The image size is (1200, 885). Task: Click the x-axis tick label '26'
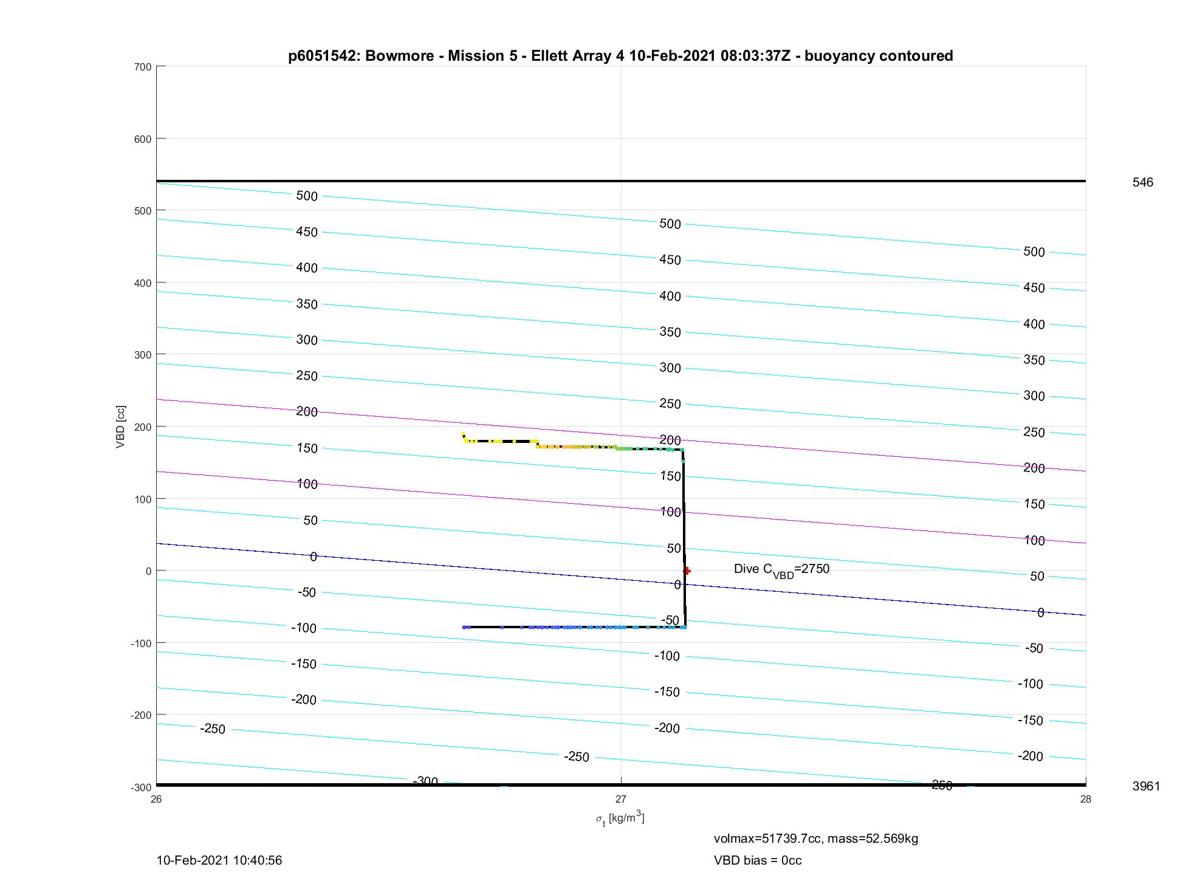click(156, 799)
